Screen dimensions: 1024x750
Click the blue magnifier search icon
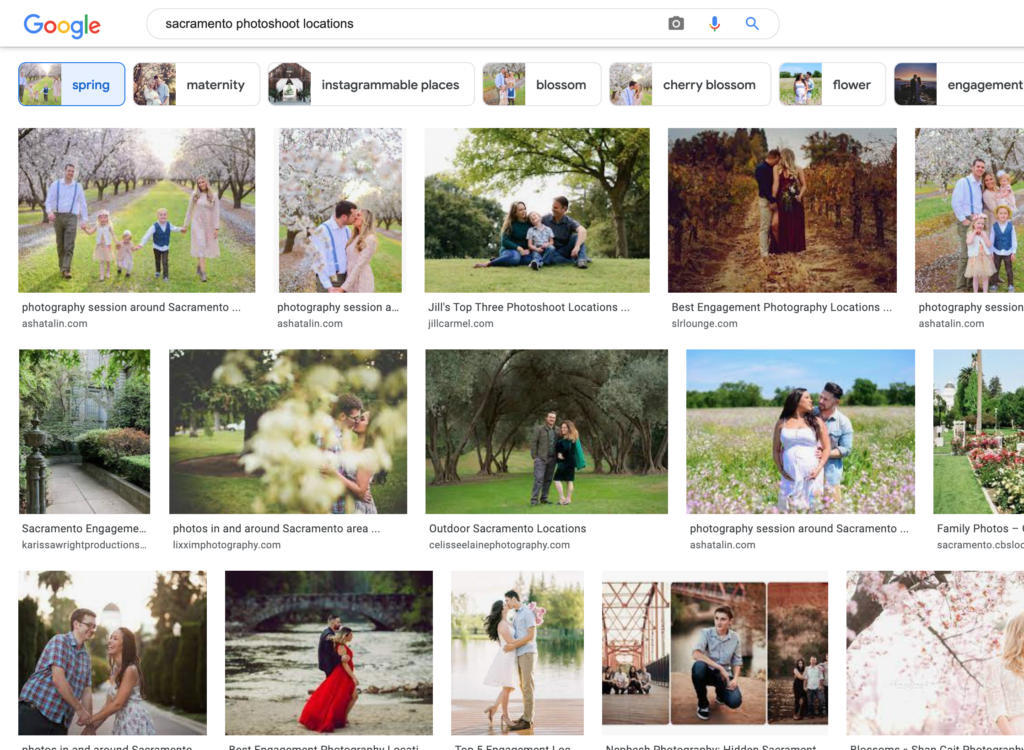click(x=752, y=24)
